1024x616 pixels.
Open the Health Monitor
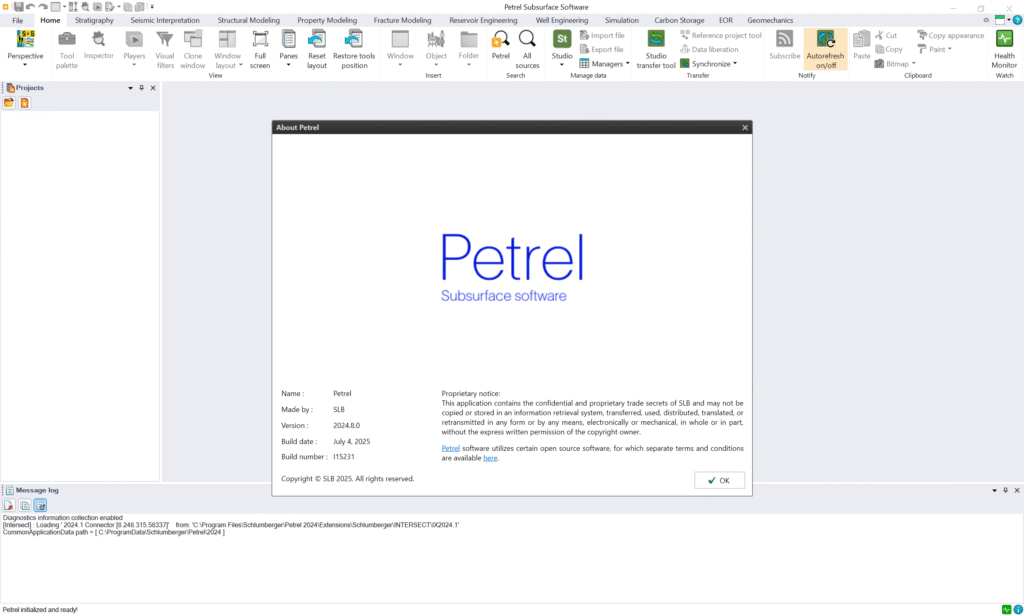(1004, 50)
